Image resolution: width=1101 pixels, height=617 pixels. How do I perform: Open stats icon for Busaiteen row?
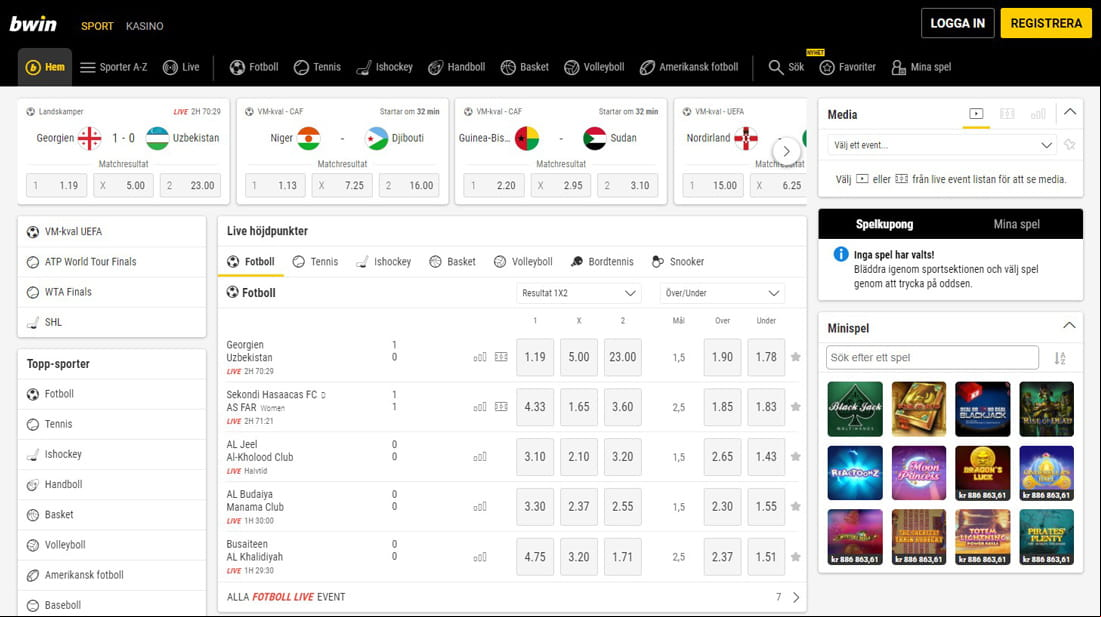click(480, 557)
